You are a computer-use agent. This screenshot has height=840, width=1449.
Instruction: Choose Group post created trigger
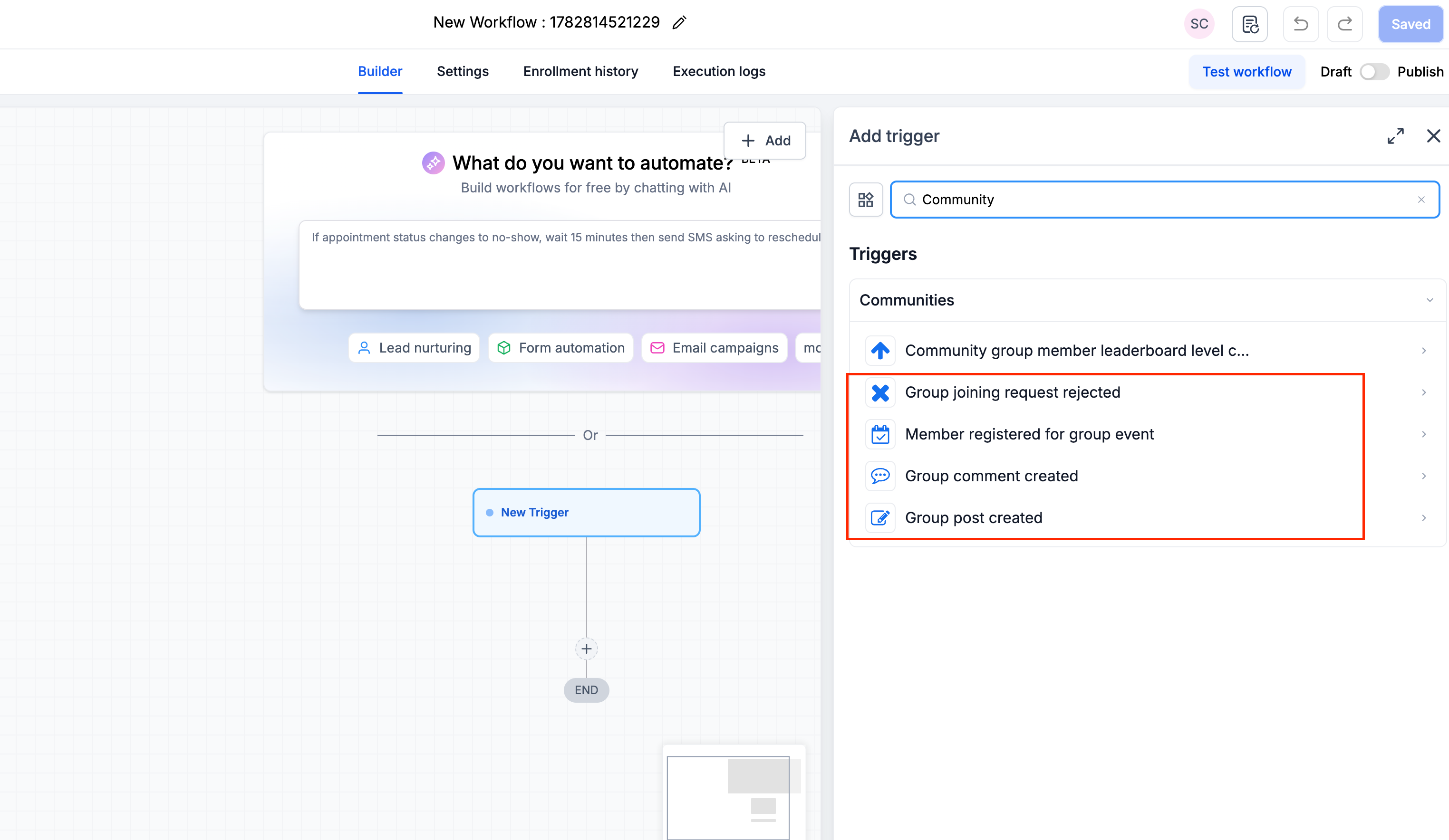tap(1147, 518)
